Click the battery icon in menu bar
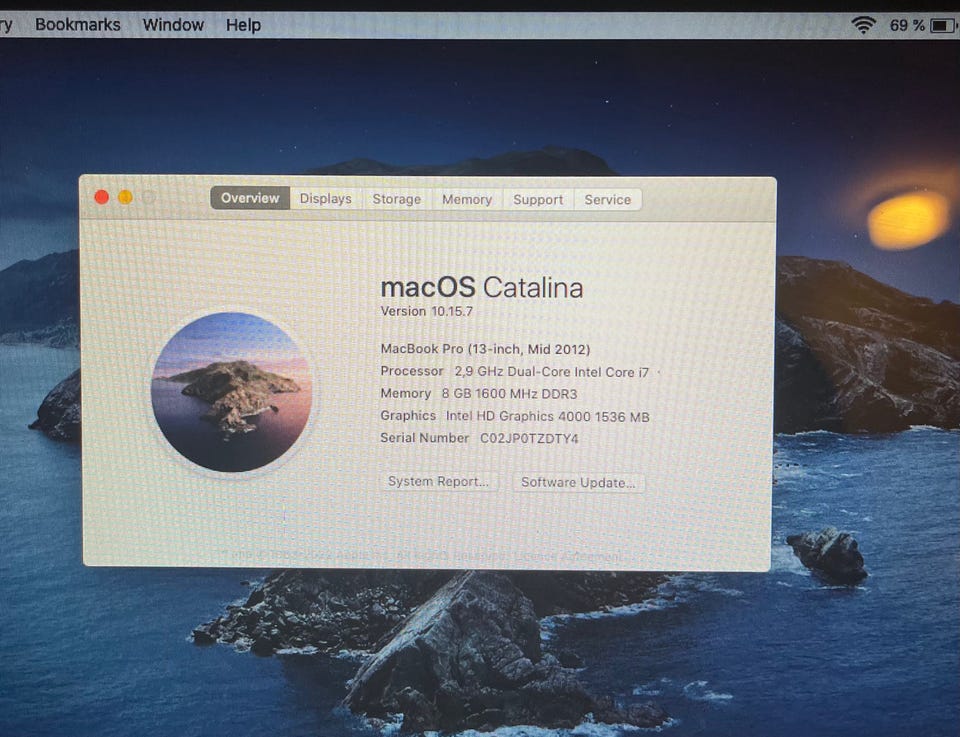The width and height of the screenshot is (960, 737). coord(942,26)
